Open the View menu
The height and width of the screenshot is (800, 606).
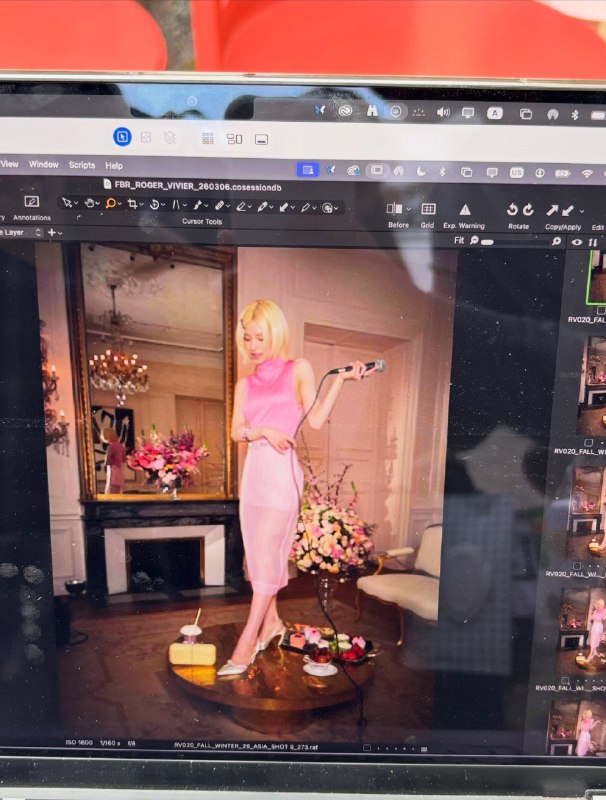point(9,164)
